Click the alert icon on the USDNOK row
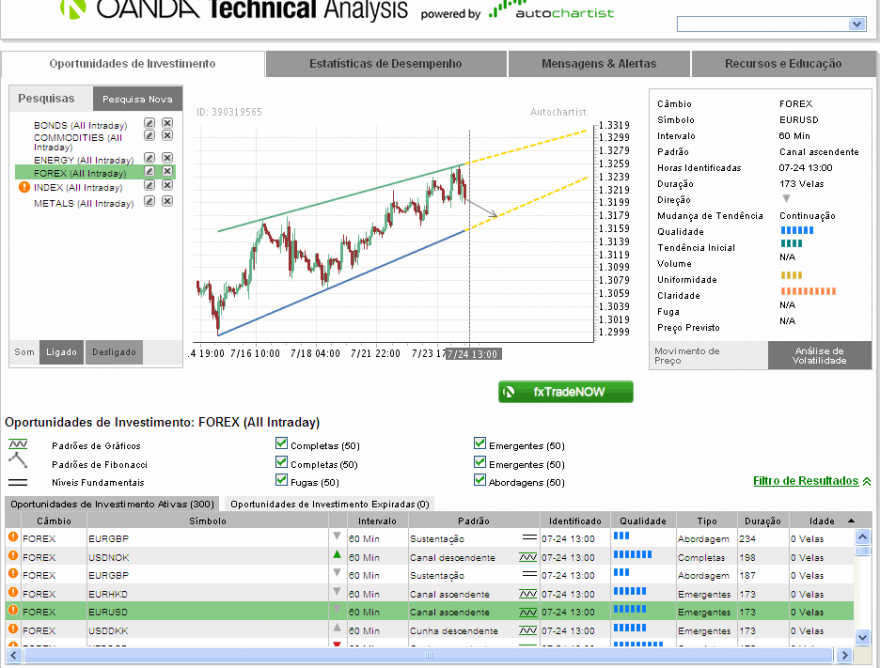Viewport: 880px width, 668px height. click(x=13, y=556)
